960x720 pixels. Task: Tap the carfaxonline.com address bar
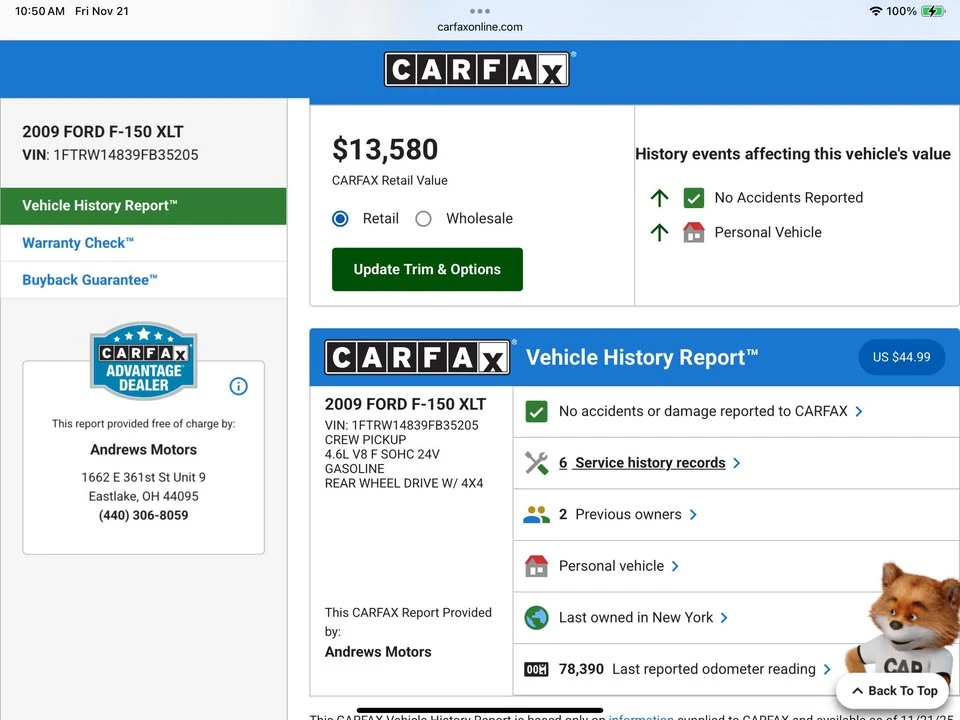tap(479, 27)
